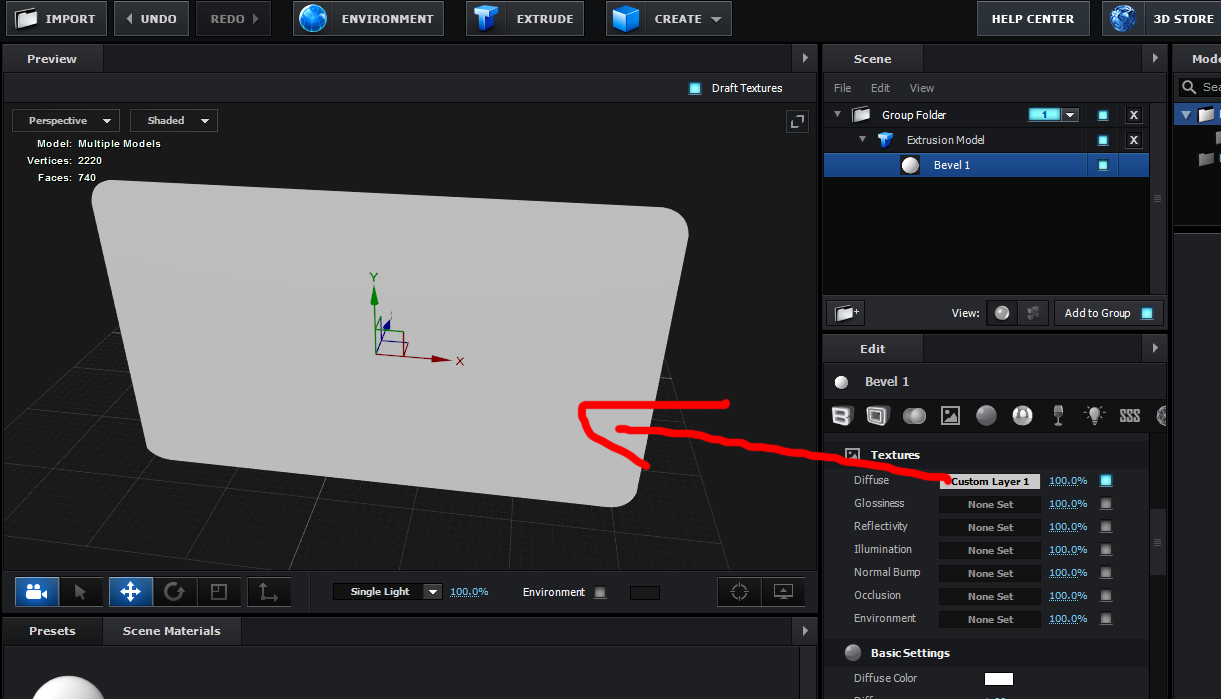1221x699 pixels.
Task: Click the crosshair focus view icon
Action: pos(740,592)
